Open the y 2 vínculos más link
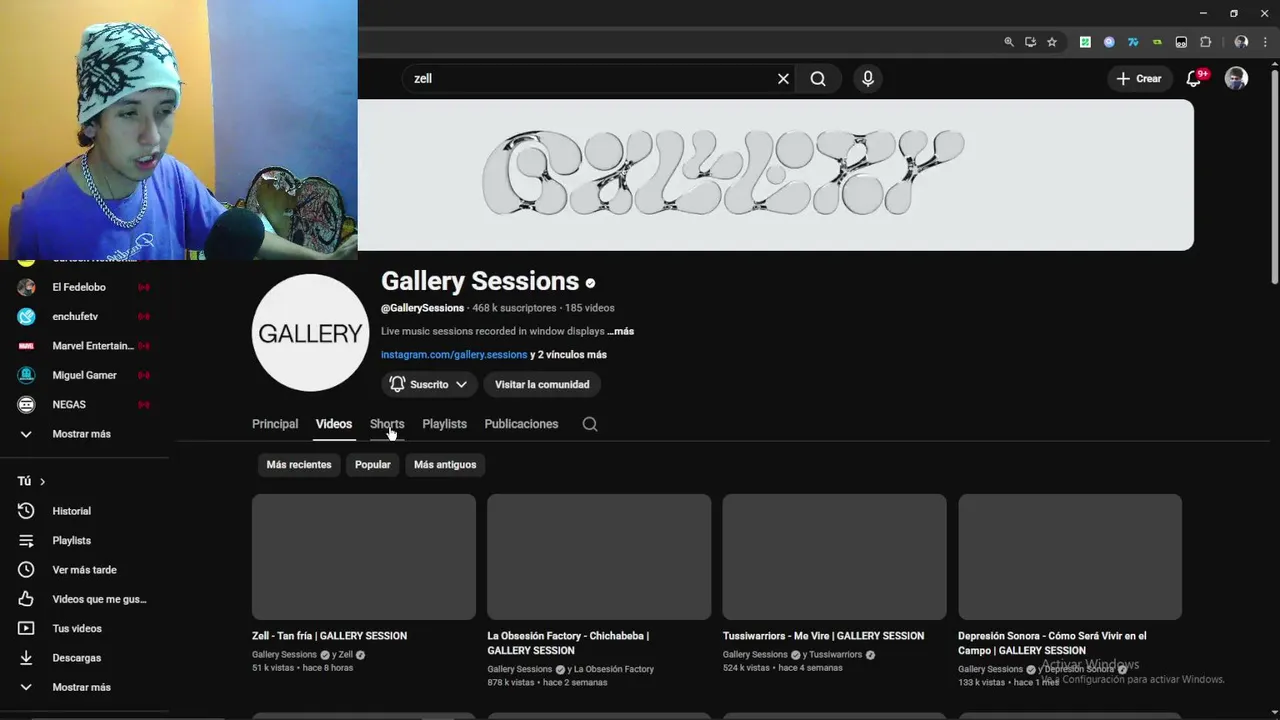Screen dimensions: 1280x720 (568, 354)
